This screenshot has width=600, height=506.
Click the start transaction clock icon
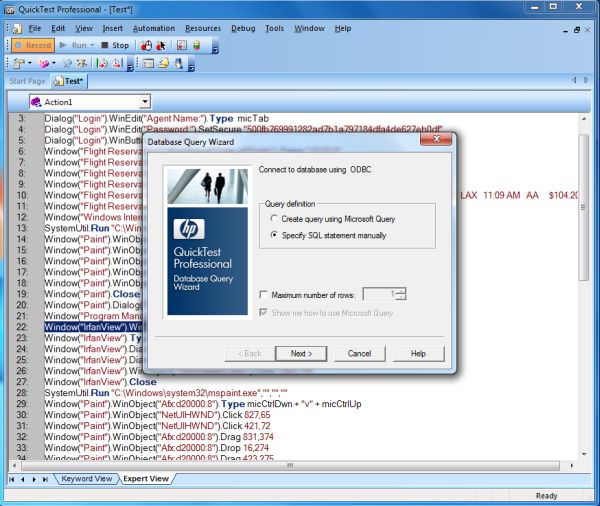[102, 64]
